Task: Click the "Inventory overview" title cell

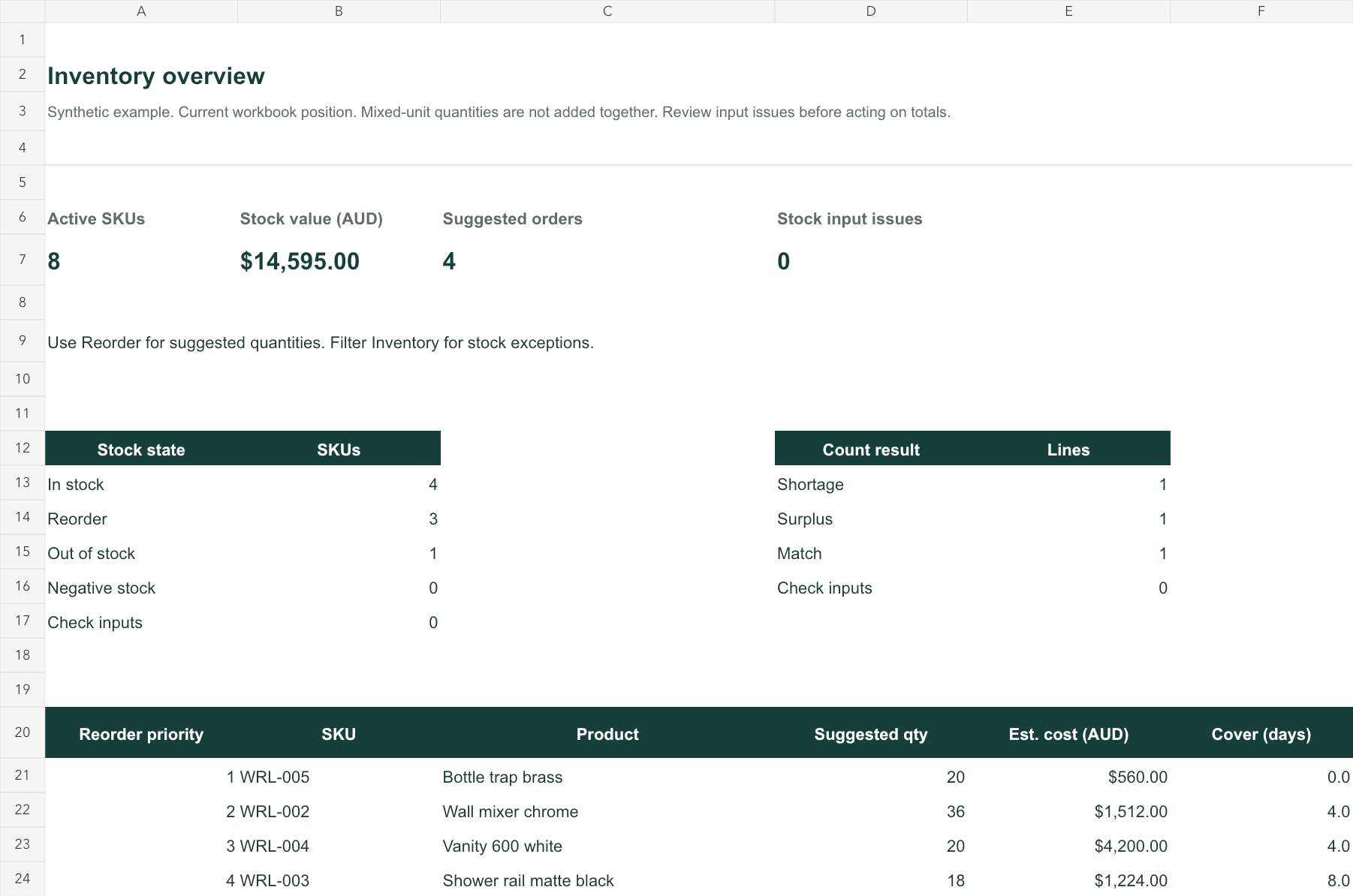Action: point(156,76)
